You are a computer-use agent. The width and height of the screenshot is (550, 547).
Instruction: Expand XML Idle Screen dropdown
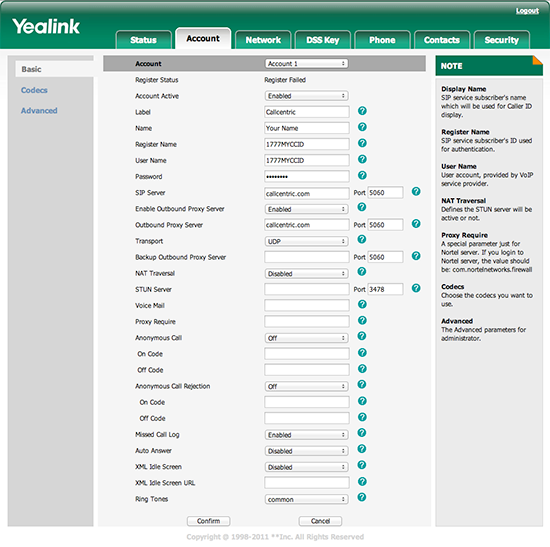[x=306, y=467]
